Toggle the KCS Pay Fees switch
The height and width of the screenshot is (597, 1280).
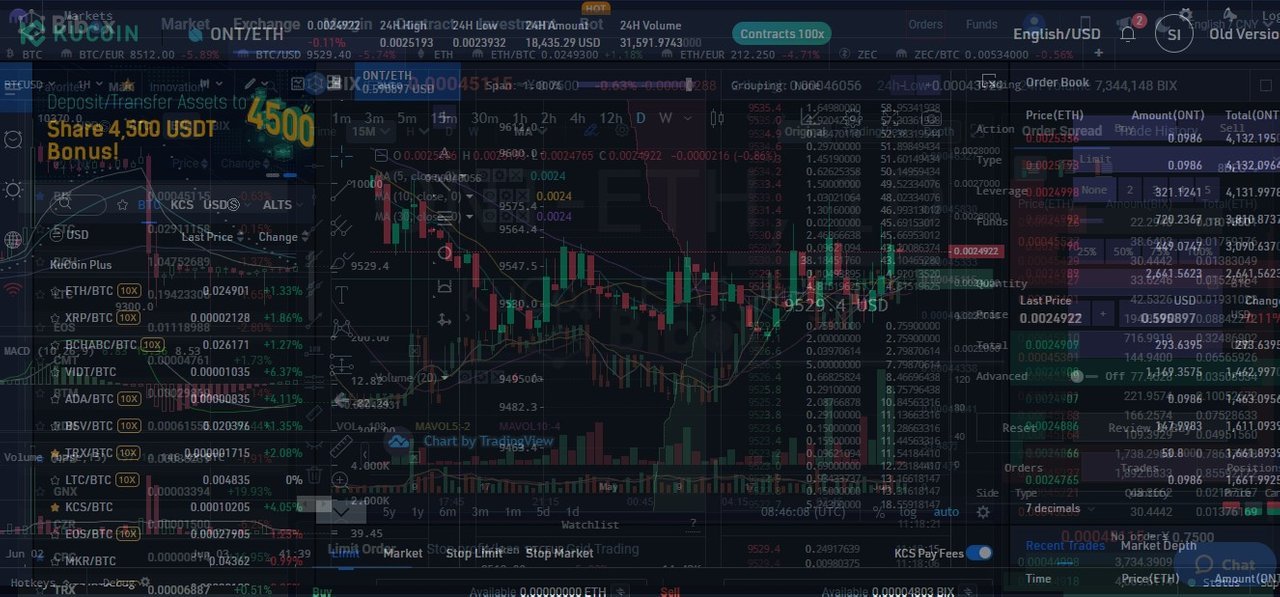tap(979, 552)
